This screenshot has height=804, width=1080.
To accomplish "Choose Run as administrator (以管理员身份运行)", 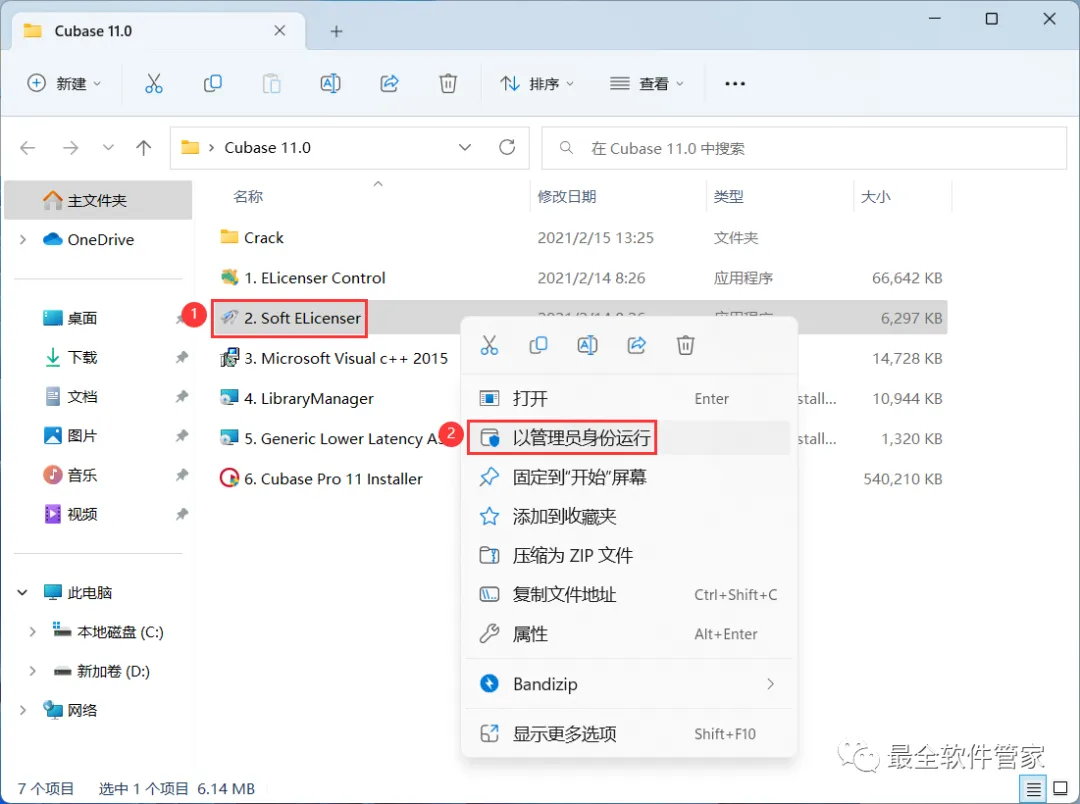I will tap(628, 437).
